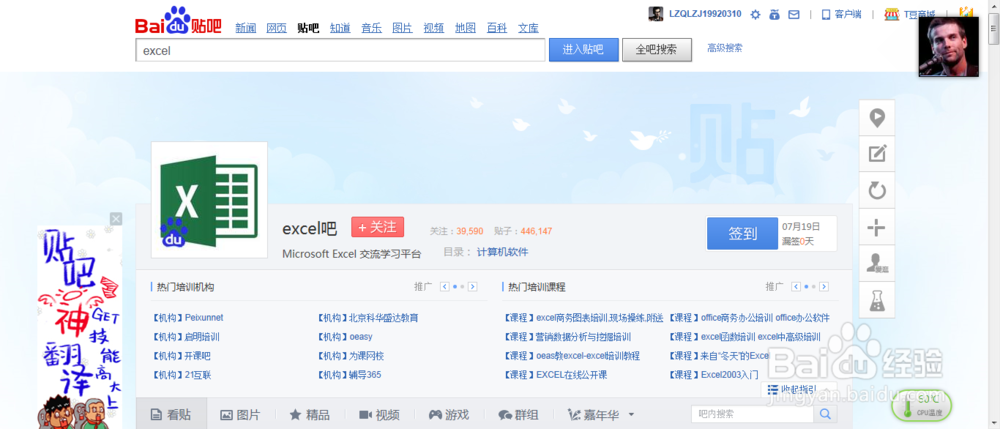
Task: Open 【机构】oeasy link
Action: click(x=344, y=337)
